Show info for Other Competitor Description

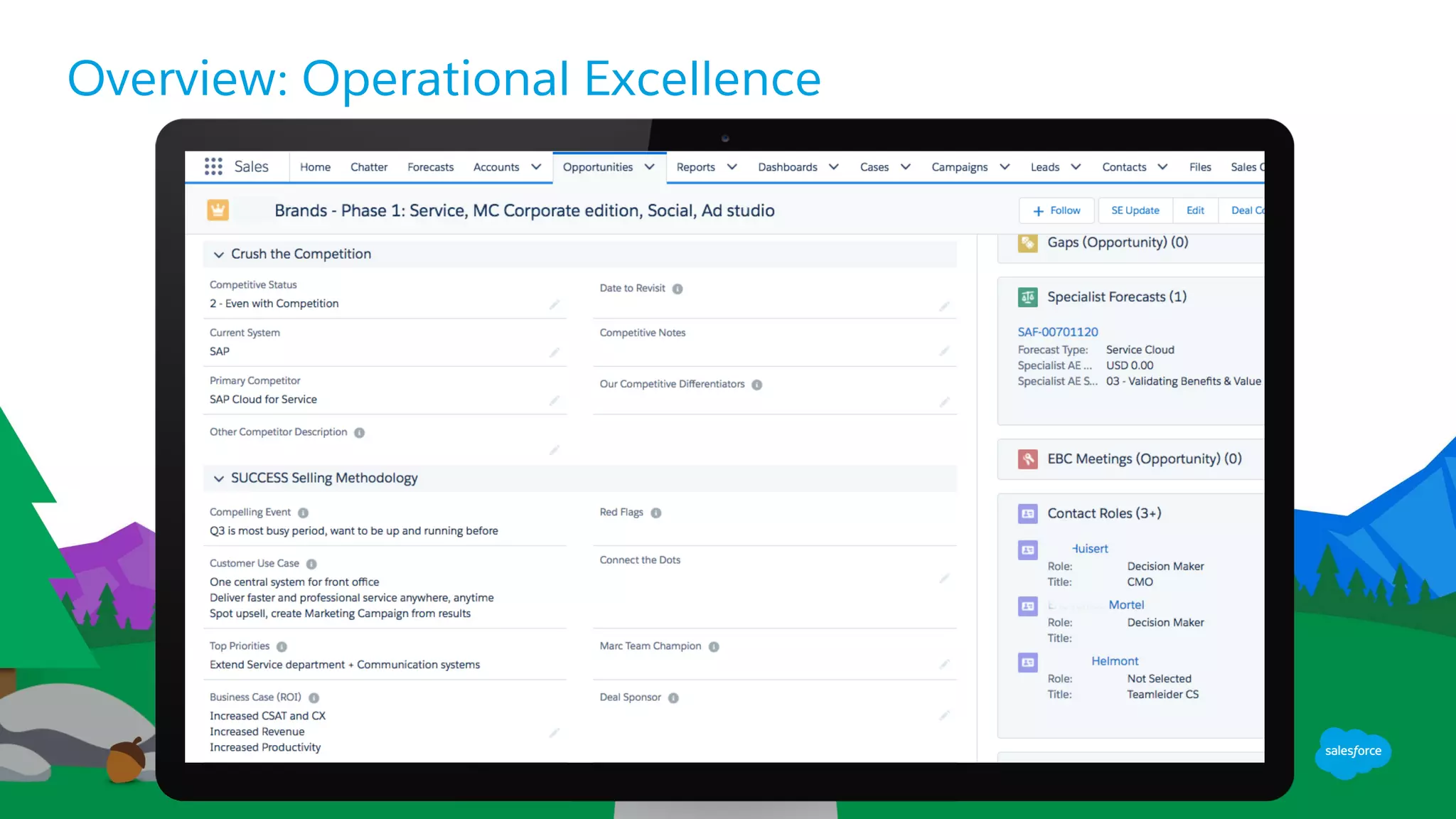point(360,432)
